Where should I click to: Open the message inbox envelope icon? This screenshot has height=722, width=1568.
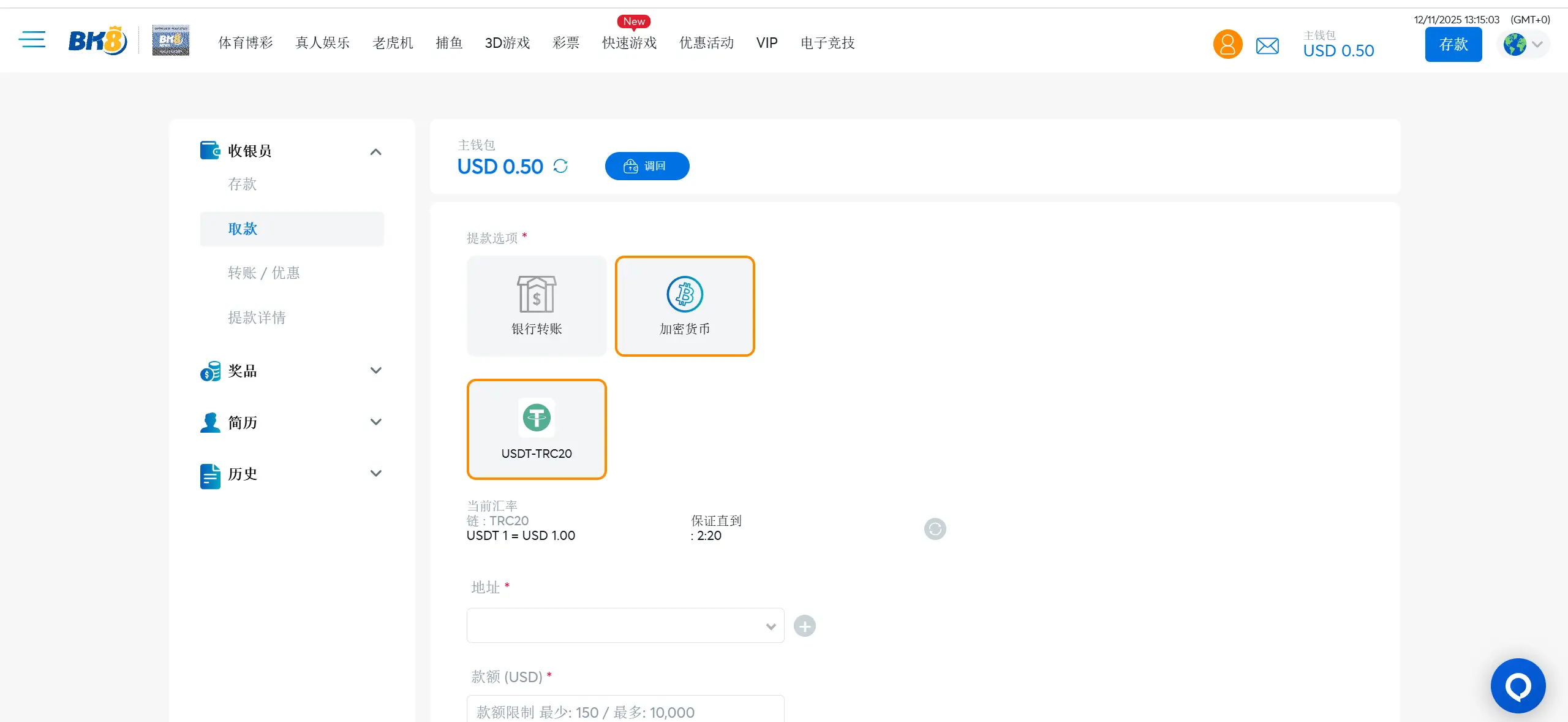click(x=1267, y=45)
